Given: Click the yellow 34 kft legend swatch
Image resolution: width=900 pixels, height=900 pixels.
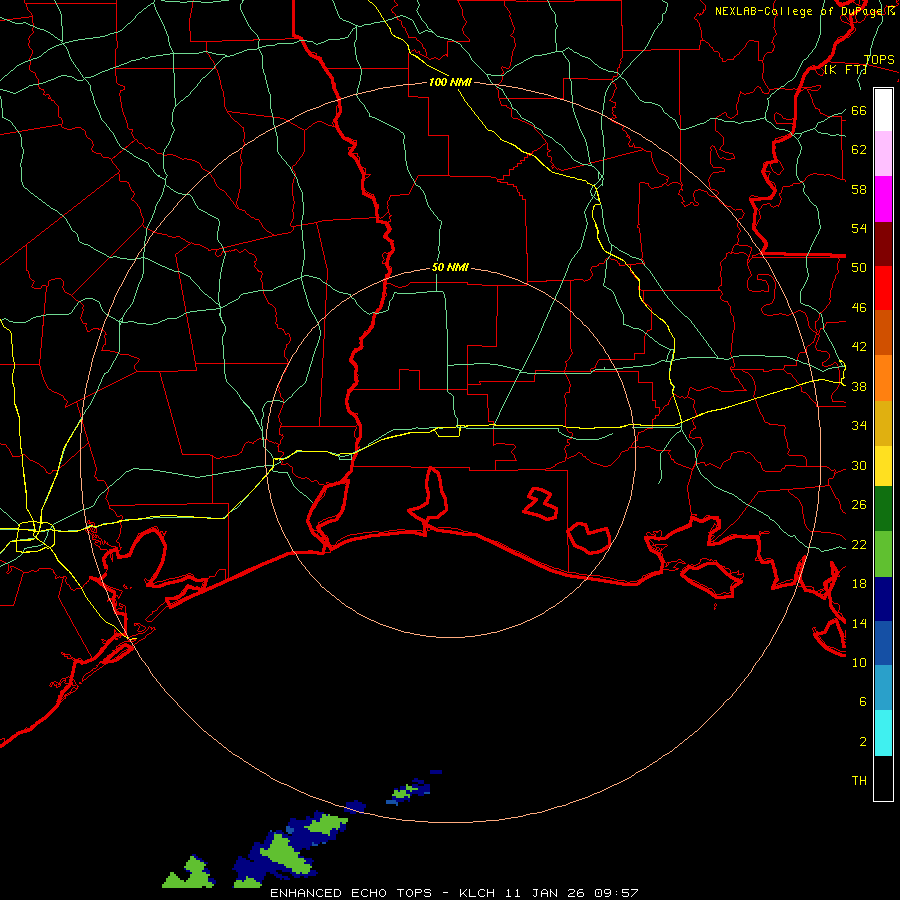Looking at the screenshot, I should click(883, 466).
